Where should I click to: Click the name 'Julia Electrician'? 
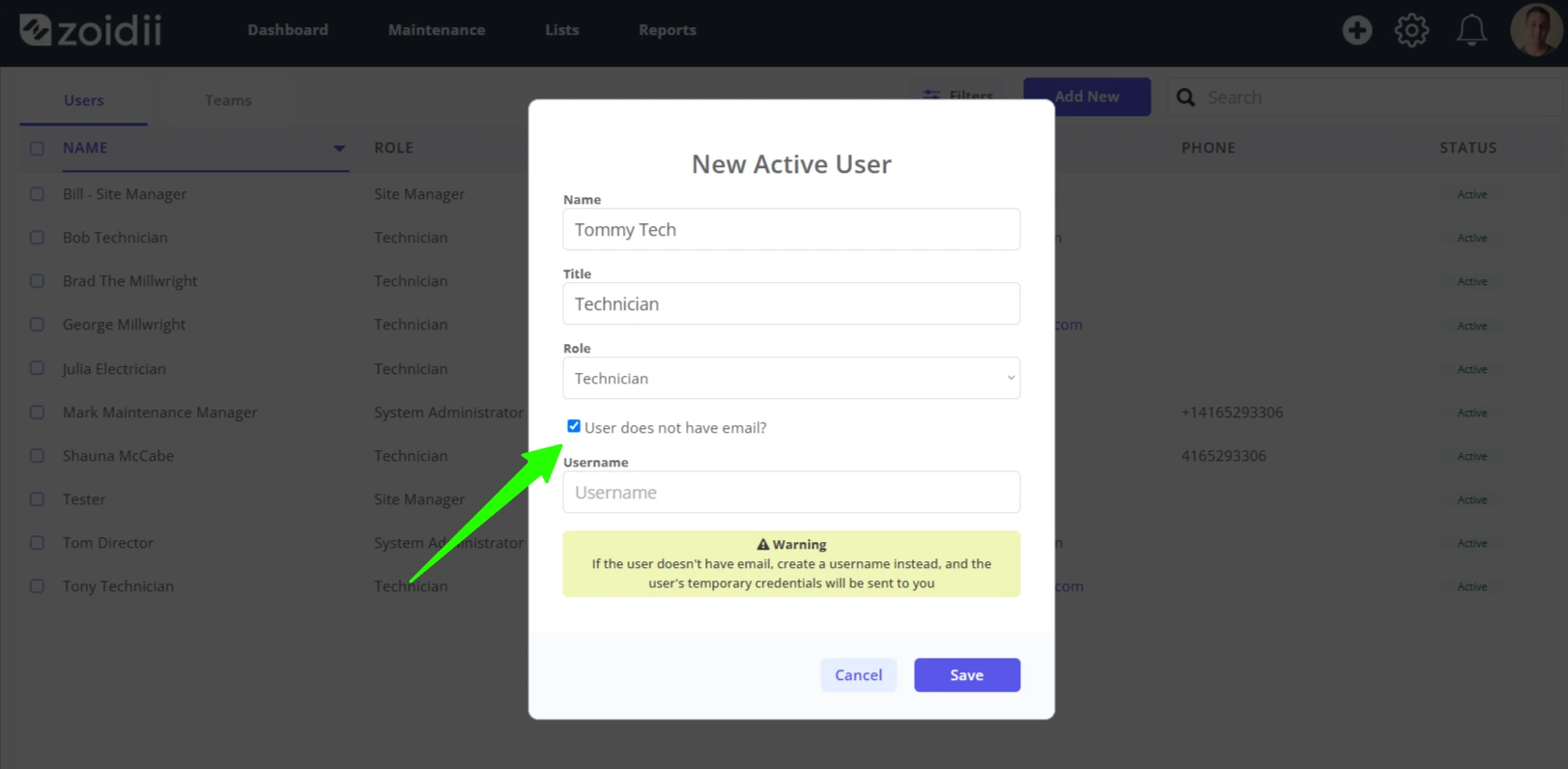[x=114, y=369]
